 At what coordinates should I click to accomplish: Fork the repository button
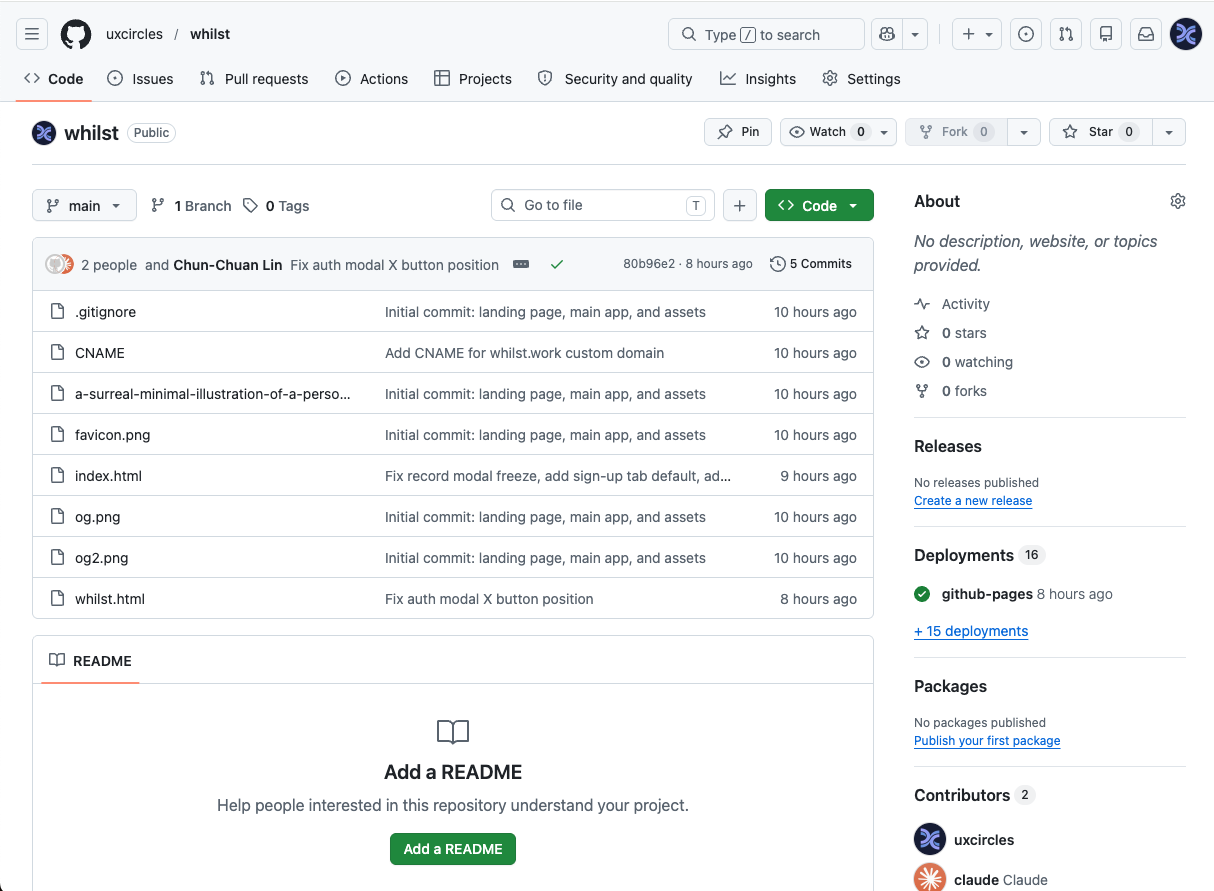tap(955, 132)
